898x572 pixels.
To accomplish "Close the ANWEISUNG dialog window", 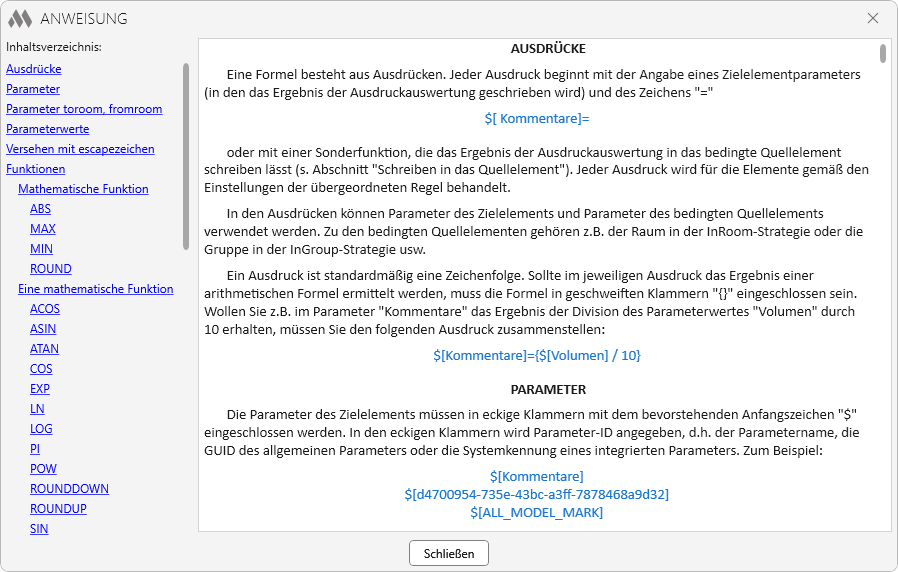I will point(872,18).
